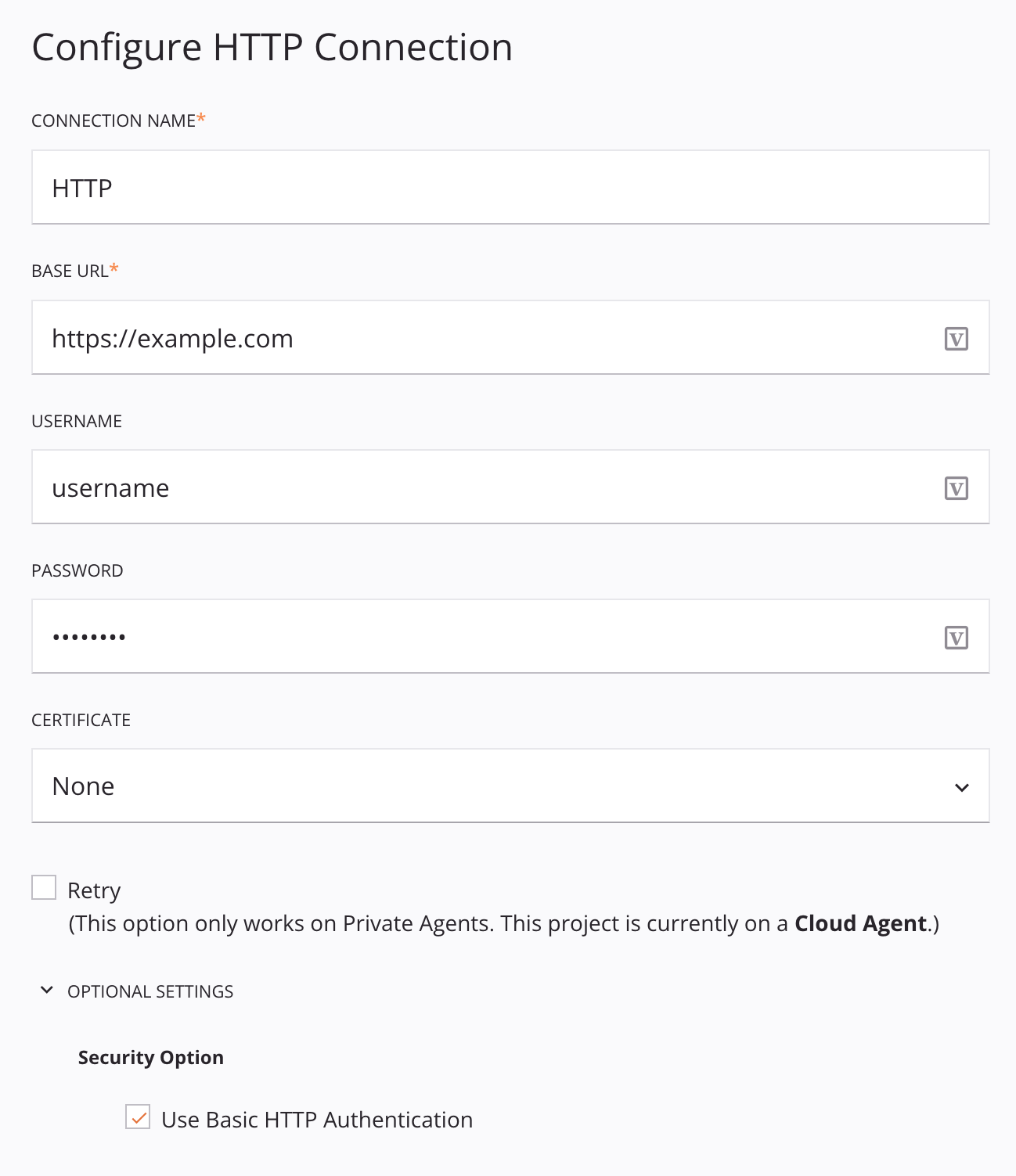This screenshot has width=1016, height=1176.
Task: Click the Retry label text
Action: [94, 890]
